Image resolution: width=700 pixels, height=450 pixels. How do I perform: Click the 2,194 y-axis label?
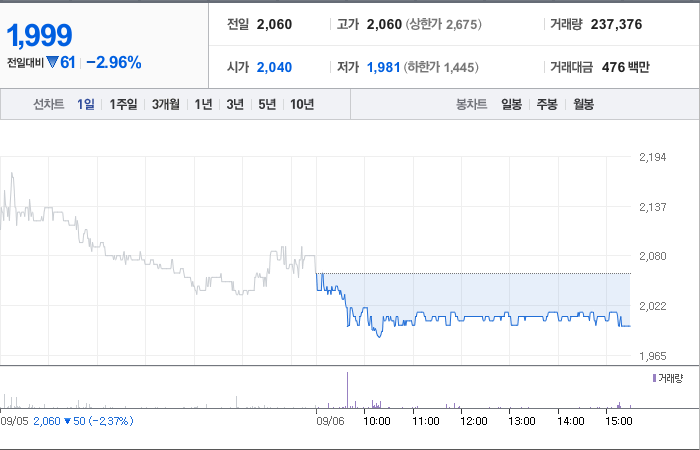coord(653,157)
